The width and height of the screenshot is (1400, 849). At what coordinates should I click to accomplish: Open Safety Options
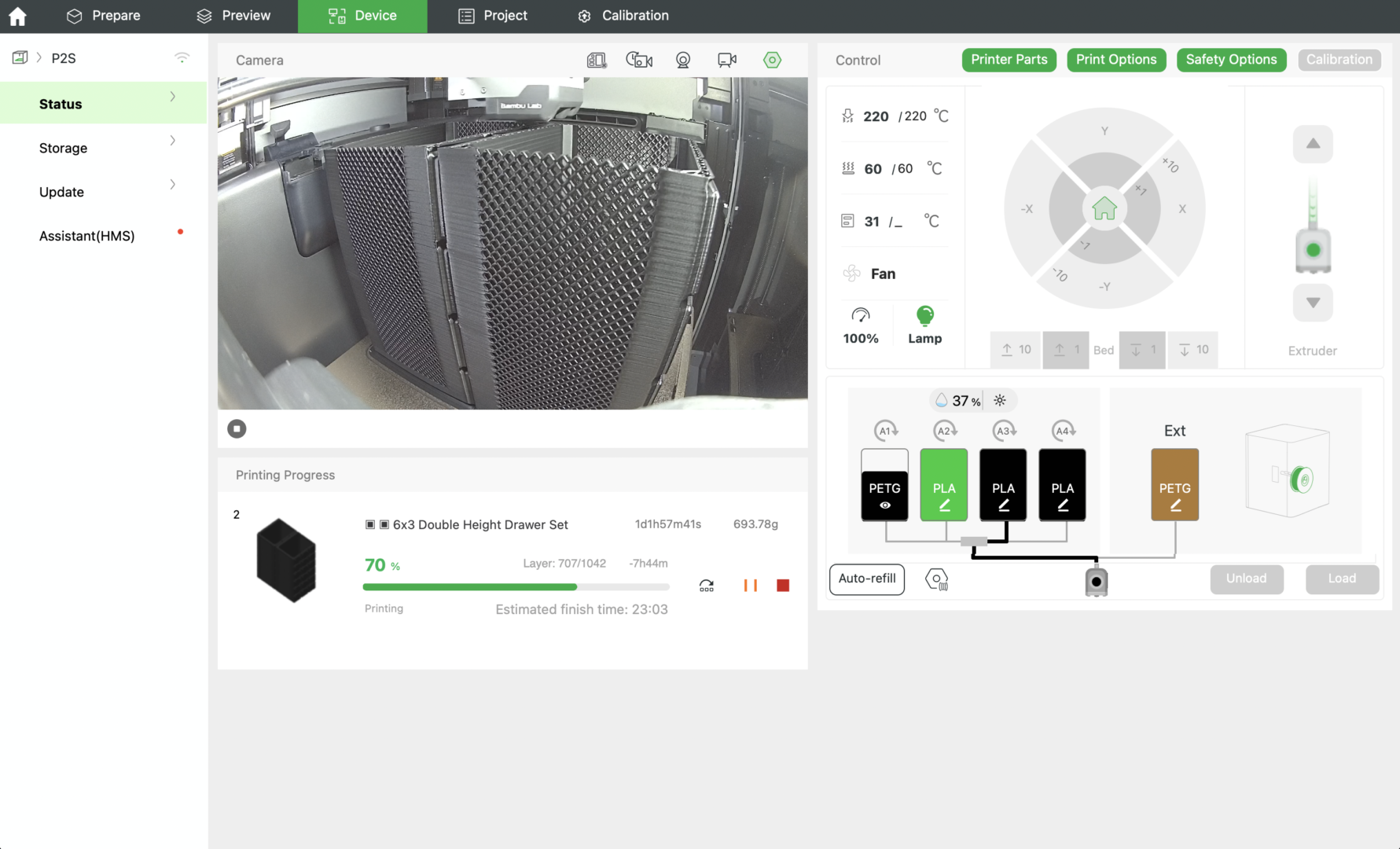[1230, 60]
